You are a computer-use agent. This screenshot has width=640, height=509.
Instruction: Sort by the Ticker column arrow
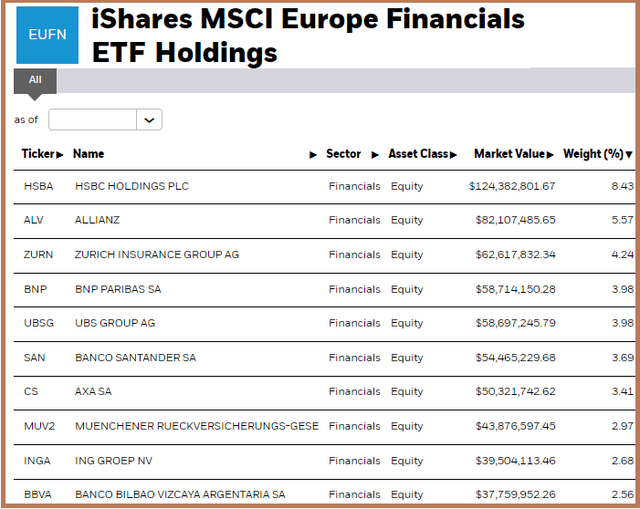pyautogui.click(x=60, y=155)
